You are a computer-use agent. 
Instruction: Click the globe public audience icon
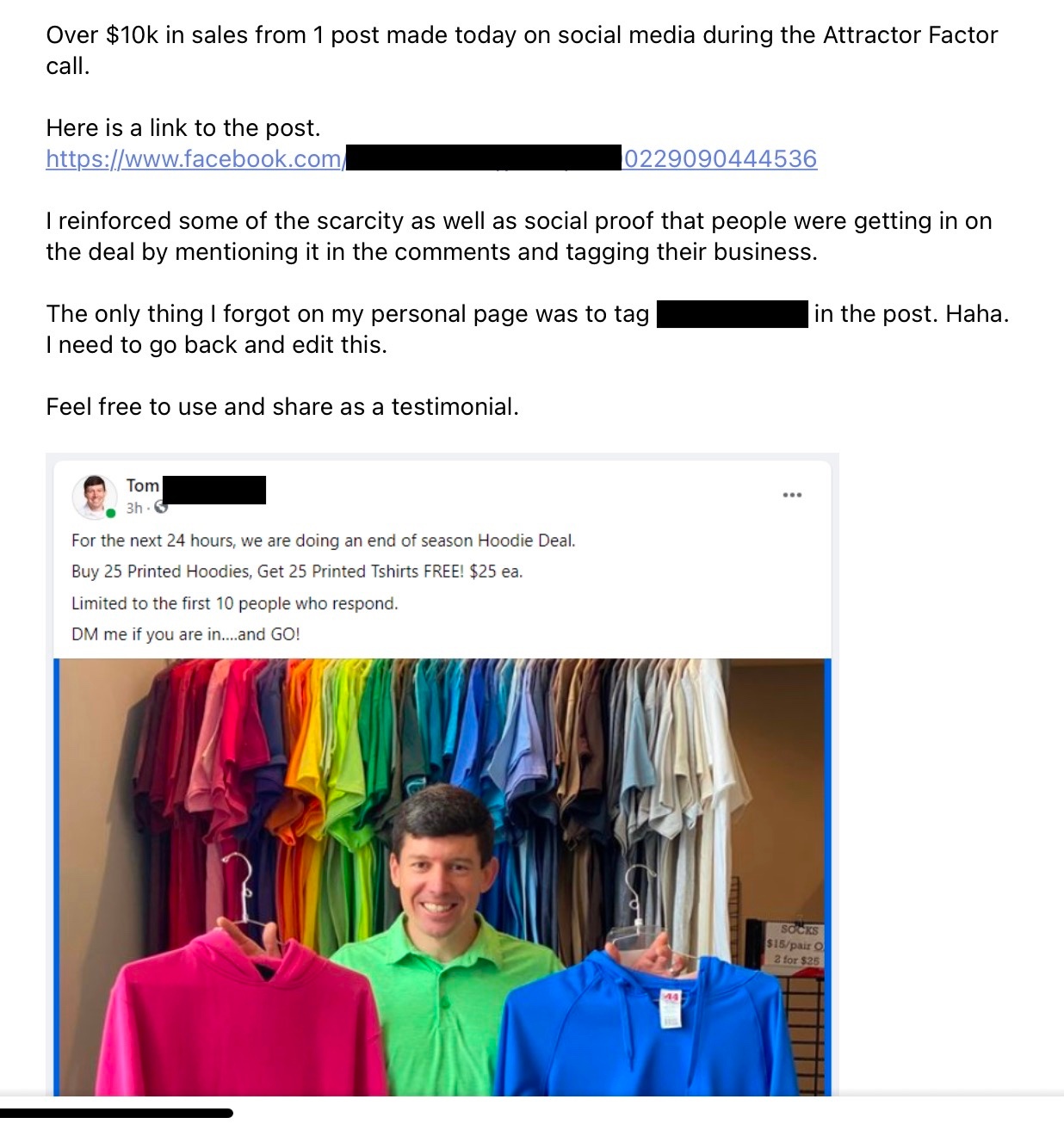click(161, 508)
